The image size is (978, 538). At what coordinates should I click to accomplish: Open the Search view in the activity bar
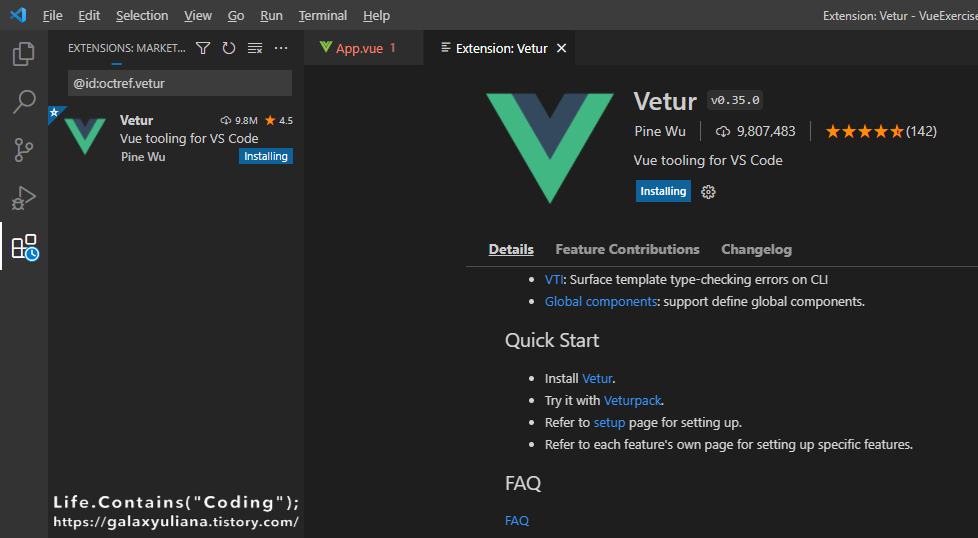pyautogui.click(x=24, y=102)
